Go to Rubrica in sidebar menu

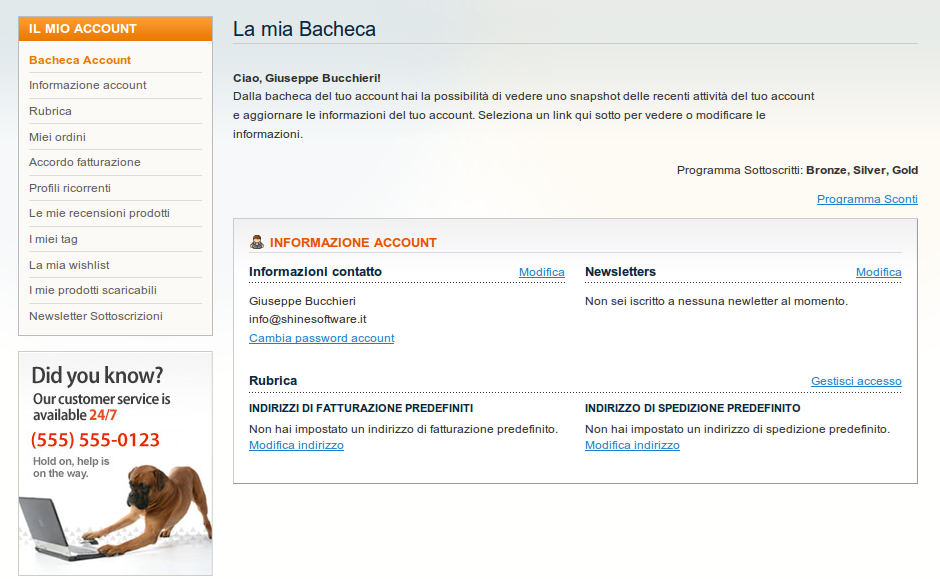pyautogui.click(x=50, y=111)
